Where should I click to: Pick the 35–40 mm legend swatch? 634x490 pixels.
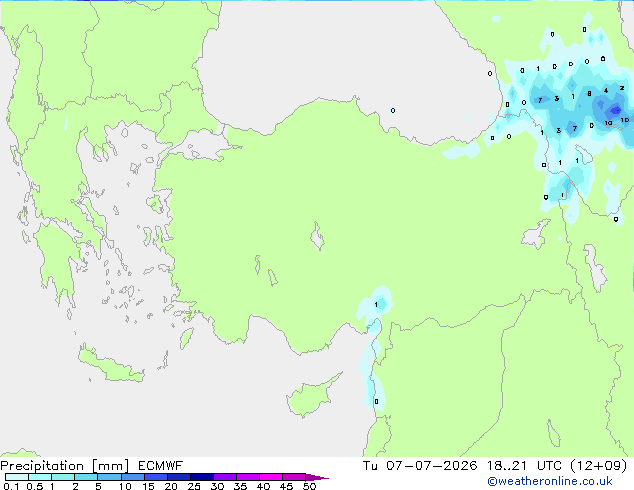(x=247, y=477)
